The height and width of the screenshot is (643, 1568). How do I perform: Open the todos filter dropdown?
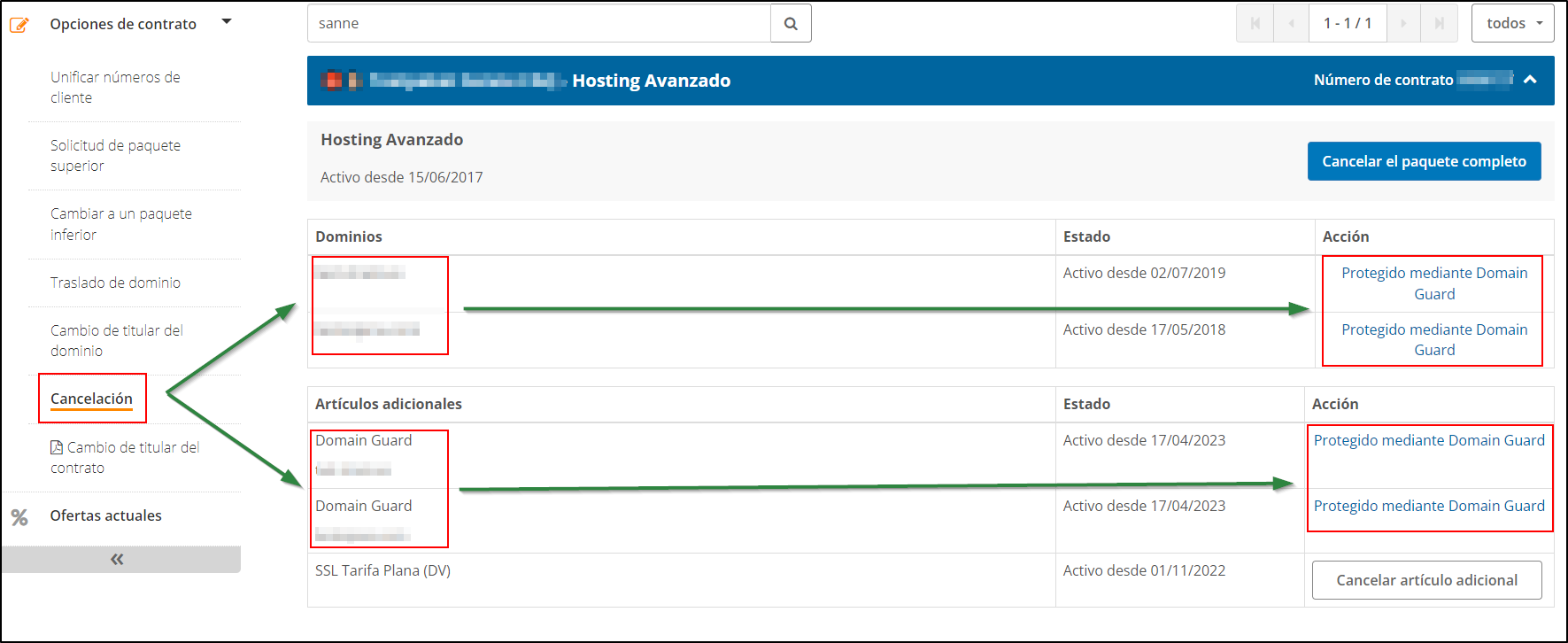click(x=1513, y=23)
